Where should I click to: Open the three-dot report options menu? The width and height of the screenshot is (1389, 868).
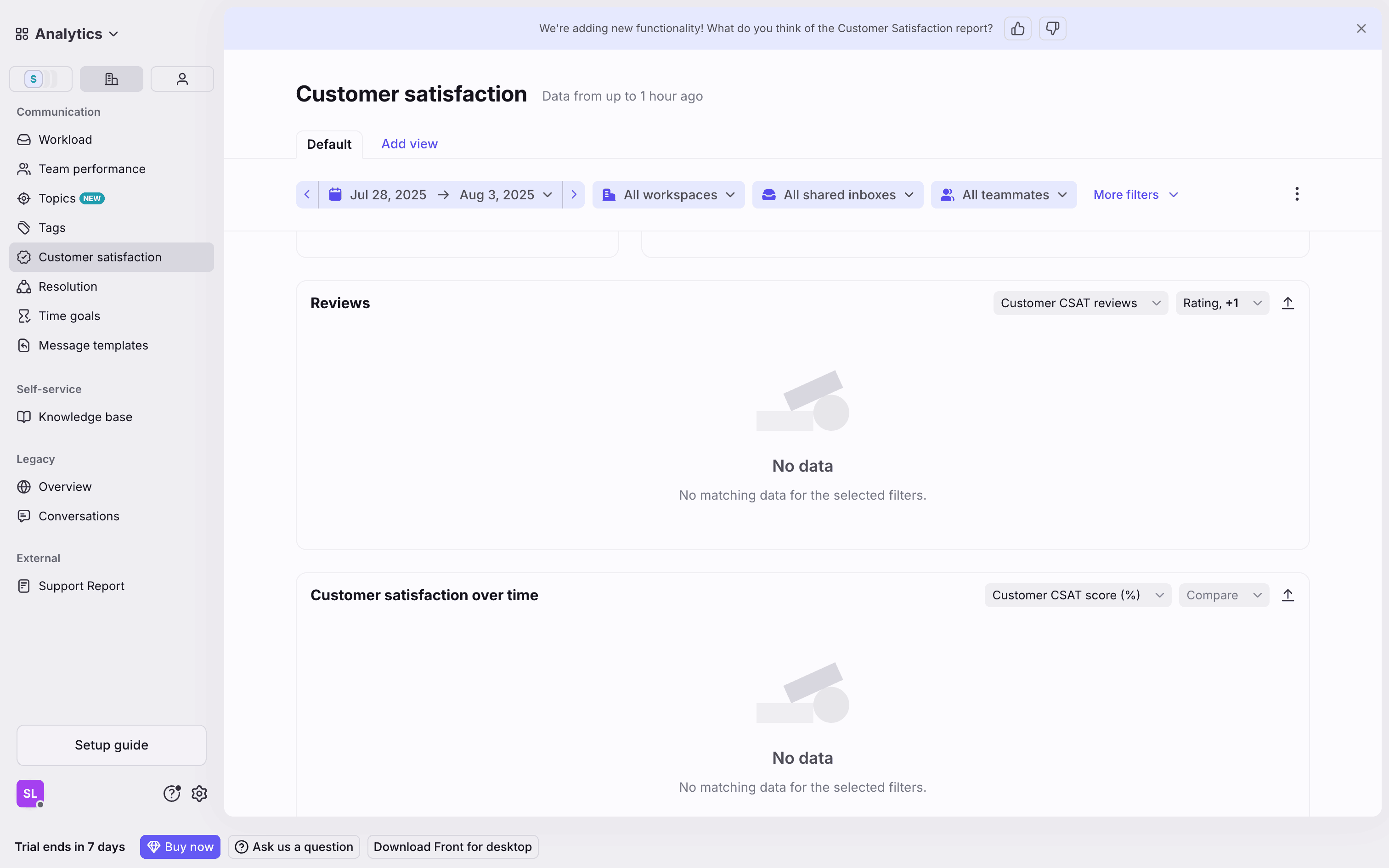[1297, 194]
